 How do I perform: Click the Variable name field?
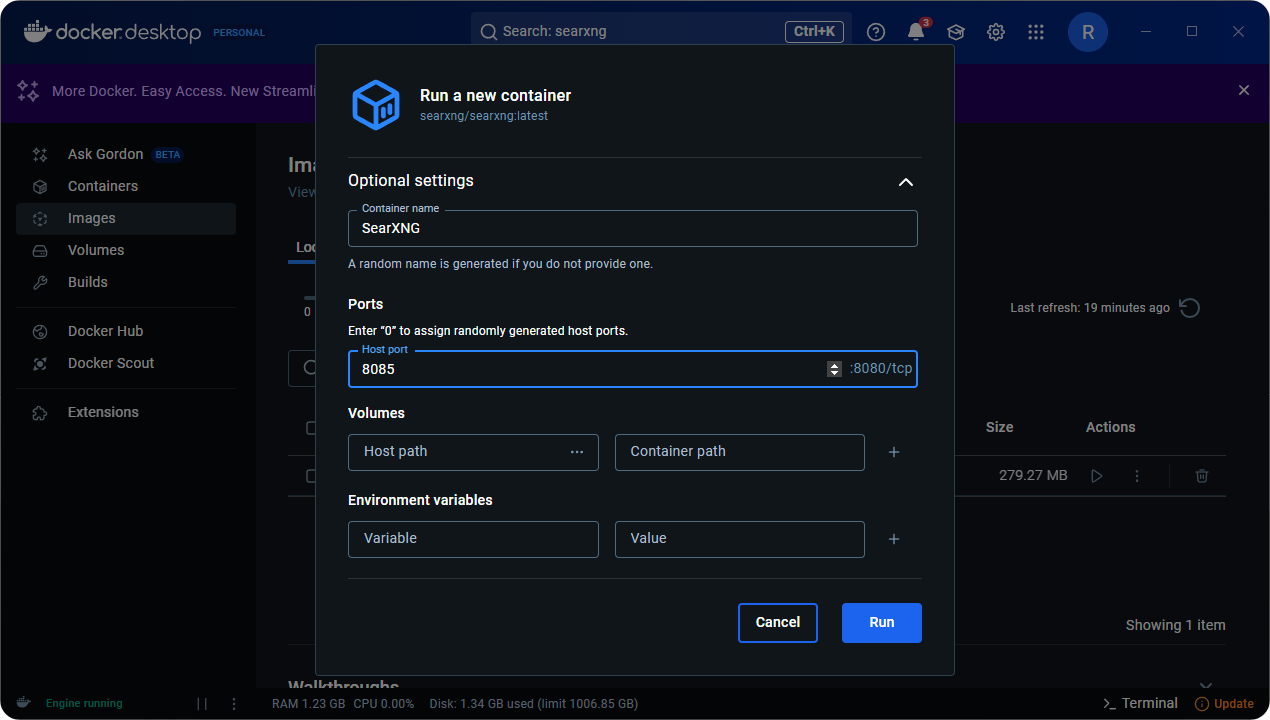coord(473,539)
